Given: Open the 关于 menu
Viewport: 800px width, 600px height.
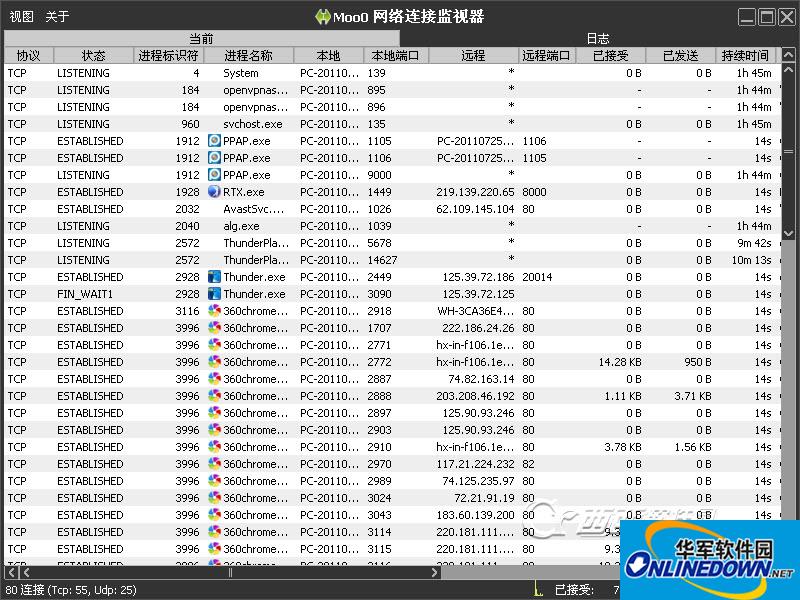Looking at the screenshot, I should coord(57,16).
